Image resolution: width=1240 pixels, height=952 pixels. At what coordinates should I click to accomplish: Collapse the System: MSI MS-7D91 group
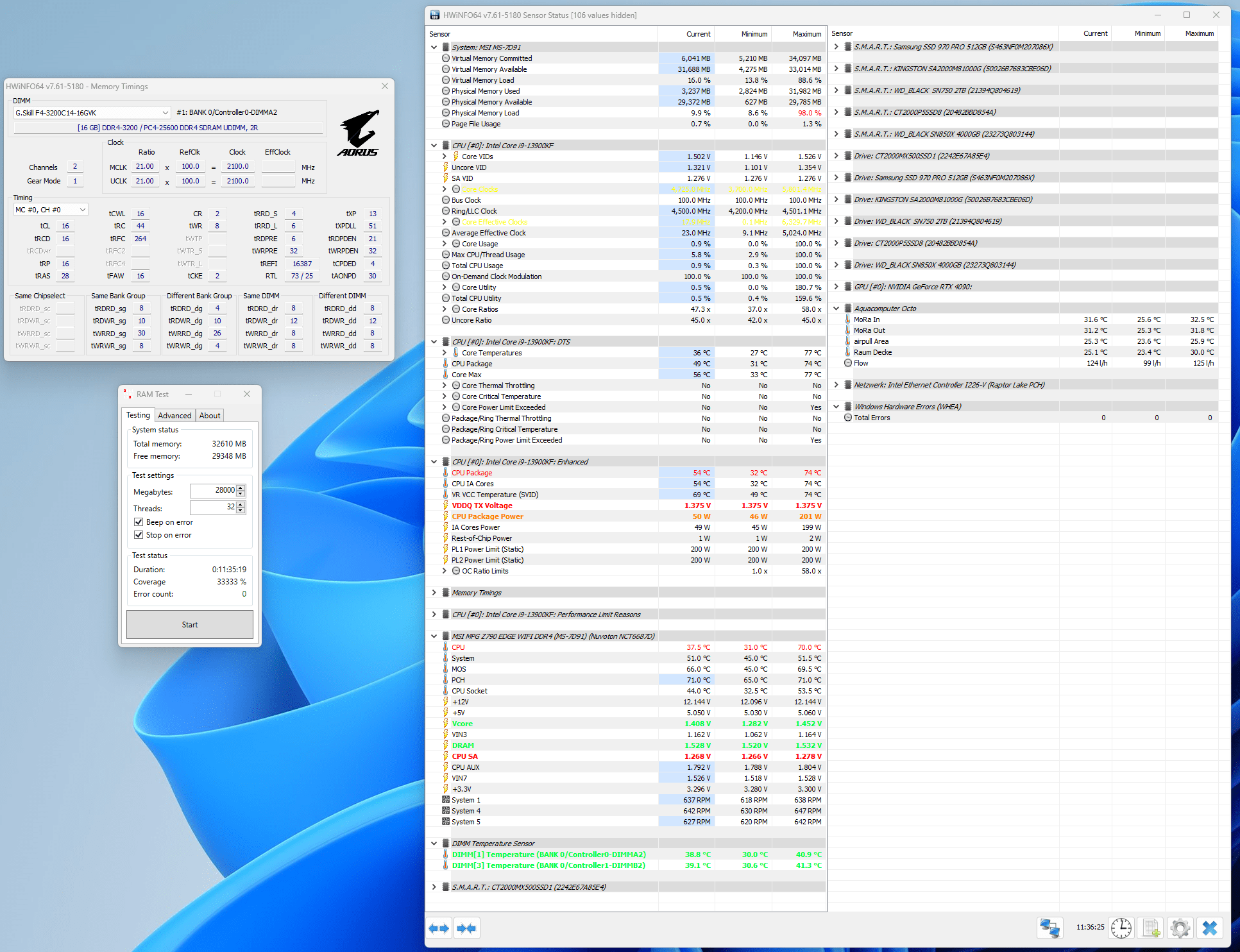pos(434,47)
